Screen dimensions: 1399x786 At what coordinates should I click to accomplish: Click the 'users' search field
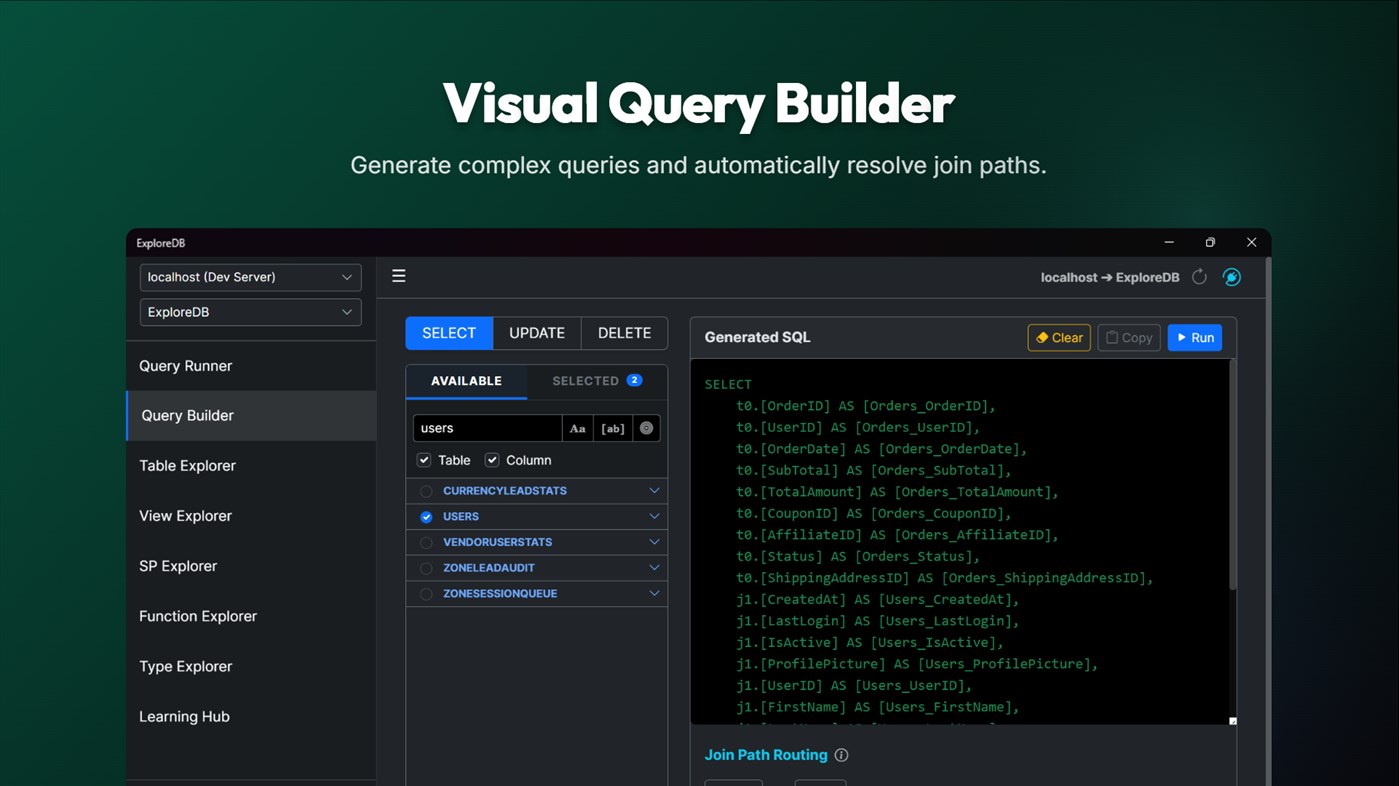point(487,428)
